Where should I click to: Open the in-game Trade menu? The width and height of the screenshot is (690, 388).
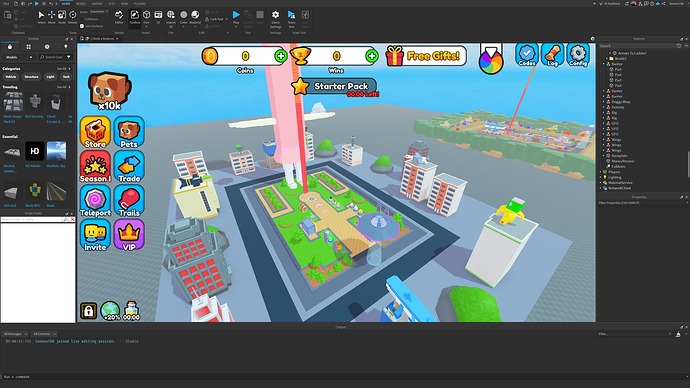129,167
